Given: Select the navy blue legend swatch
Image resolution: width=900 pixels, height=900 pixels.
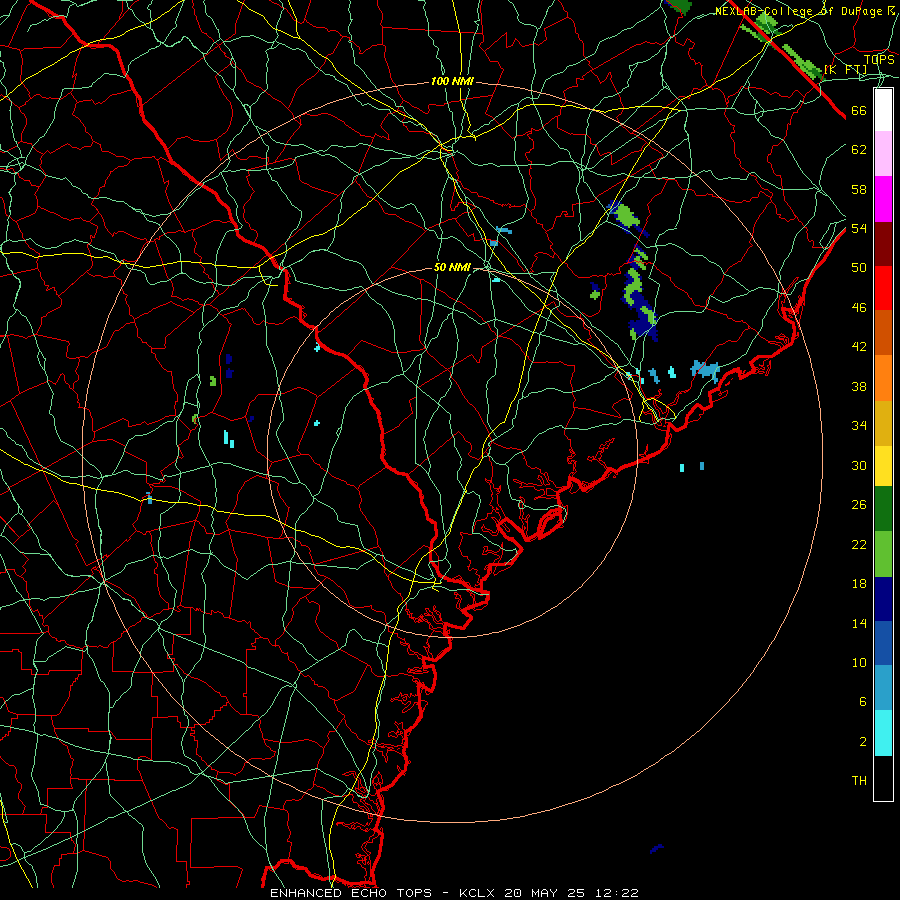Looking at the screenshot, I should point(883,599).
